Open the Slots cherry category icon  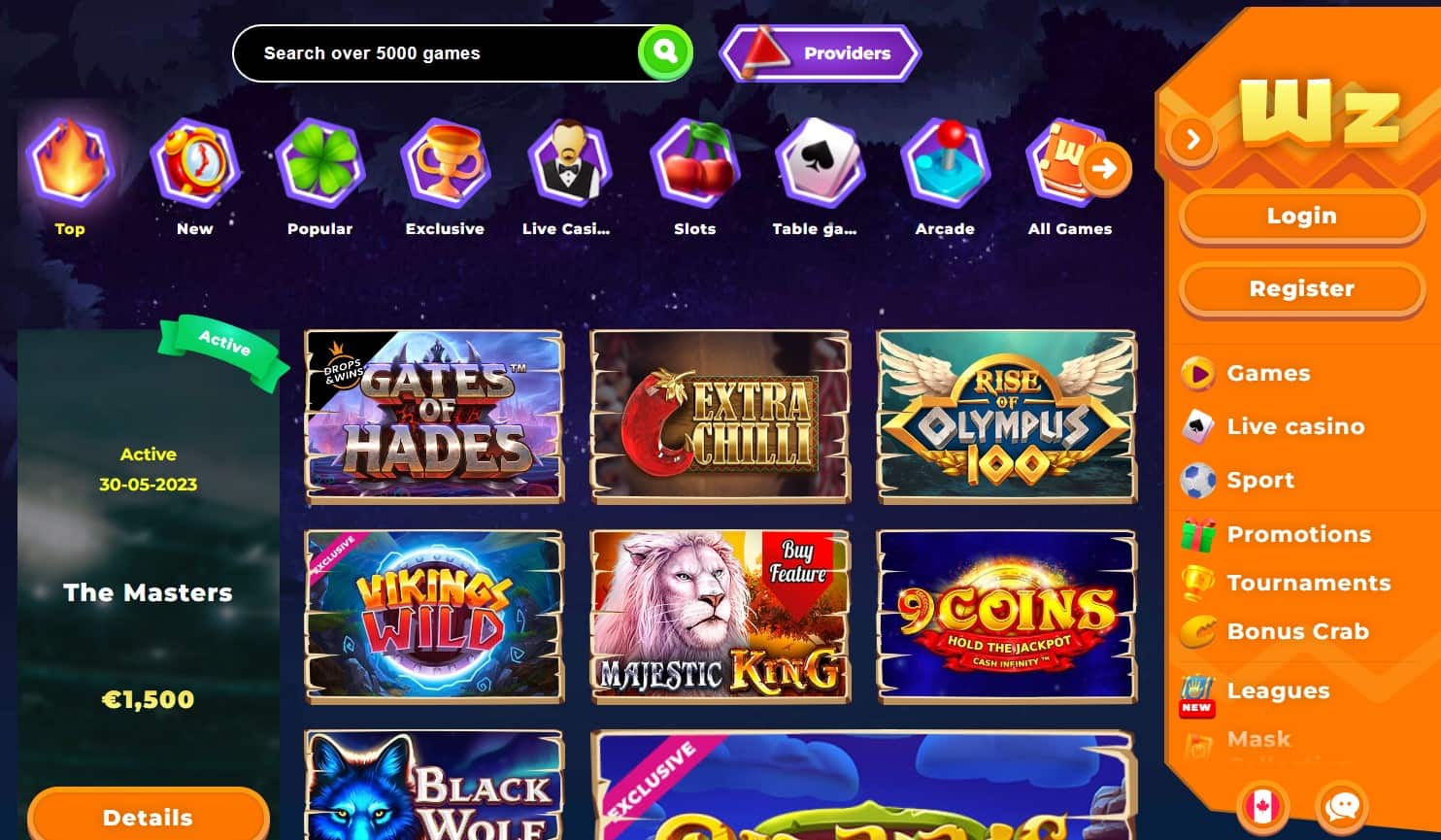pyautogui.click(x=695, y=163)
